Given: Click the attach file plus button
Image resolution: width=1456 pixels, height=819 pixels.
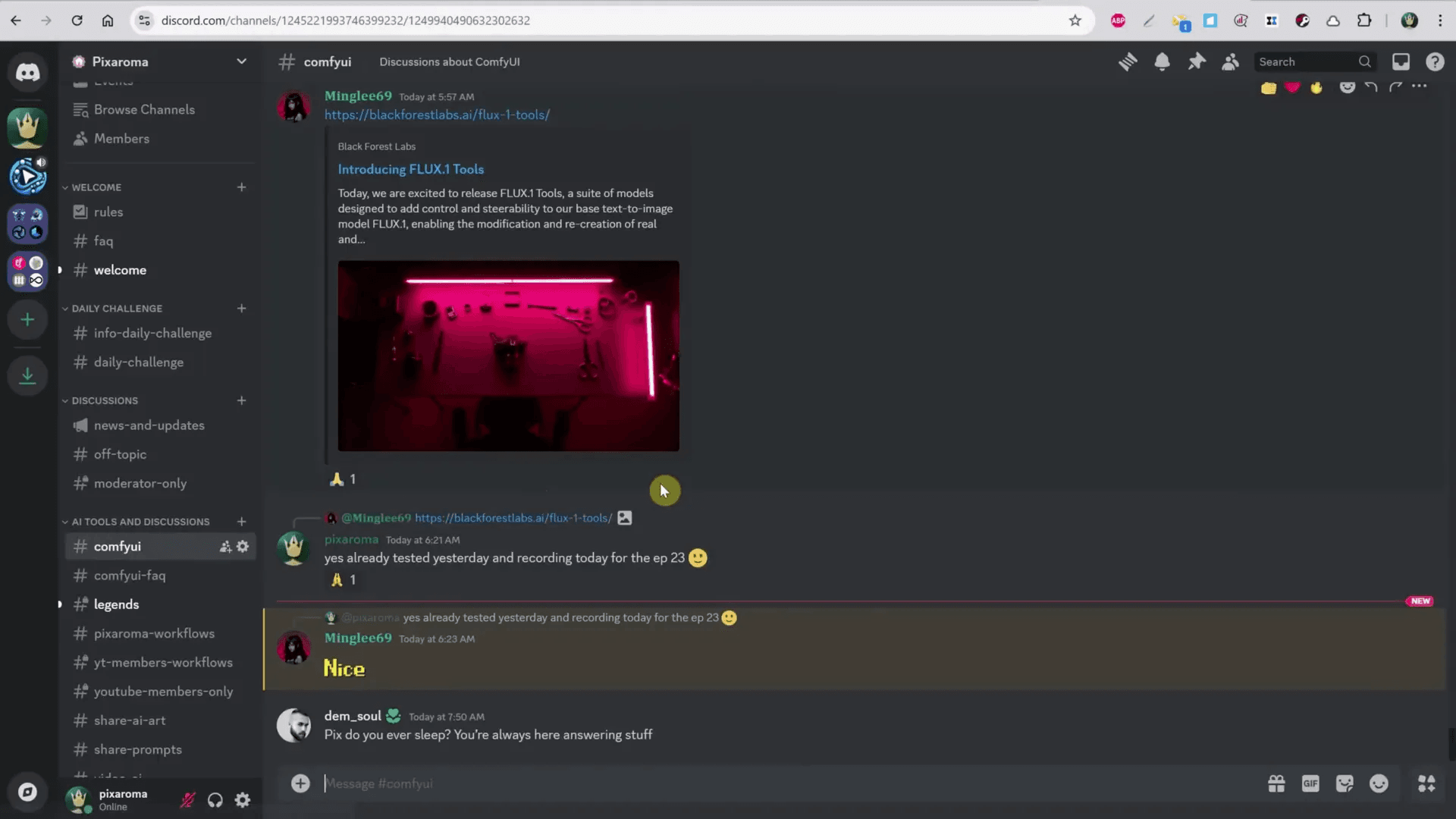Looking at the screenshot, I should click(x=300, y=783).
